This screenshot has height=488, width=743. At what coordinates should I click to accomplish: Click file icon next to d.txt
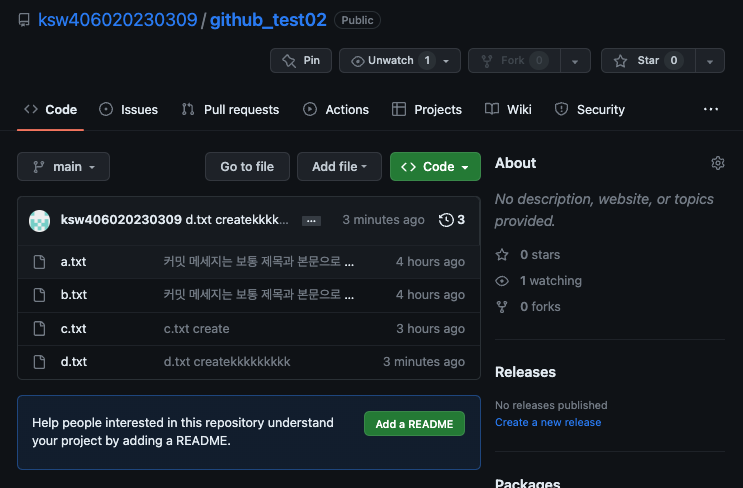coord(39,361)
